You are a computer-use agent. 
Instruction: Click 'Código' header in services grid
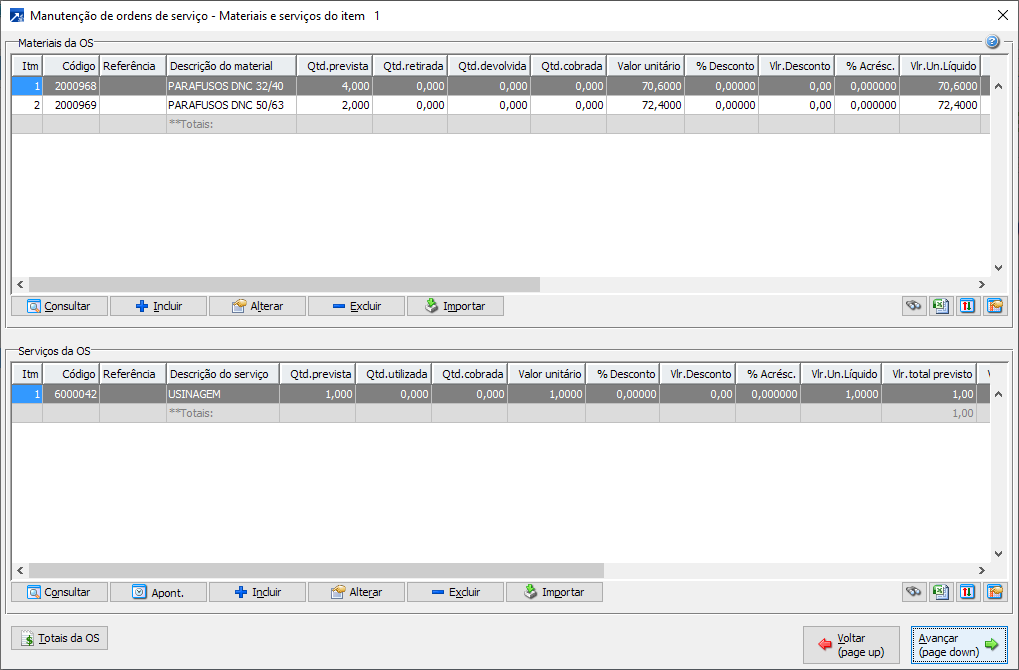tap(71, 374)
